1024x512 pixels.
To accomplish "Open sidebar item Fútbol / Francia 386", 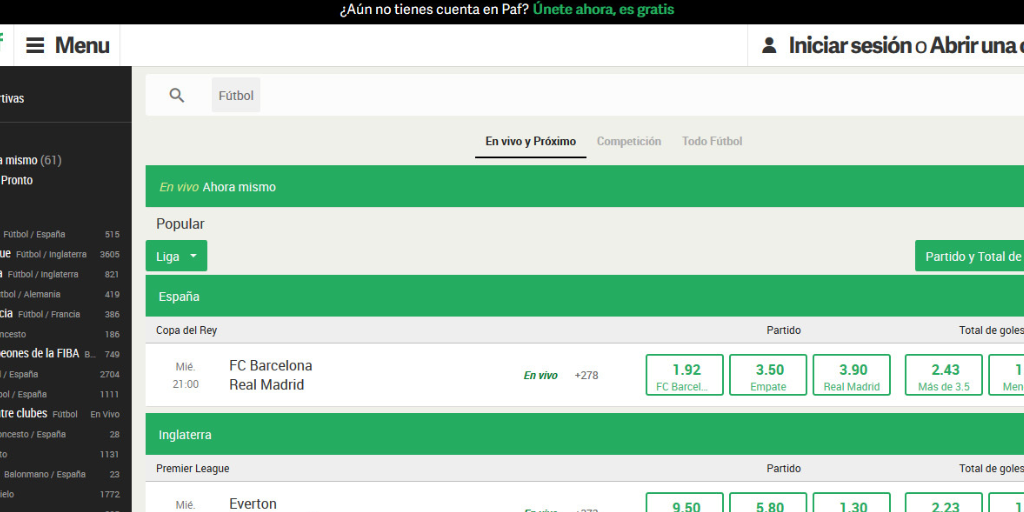I will pyautogui.click(x=60, y=314).
